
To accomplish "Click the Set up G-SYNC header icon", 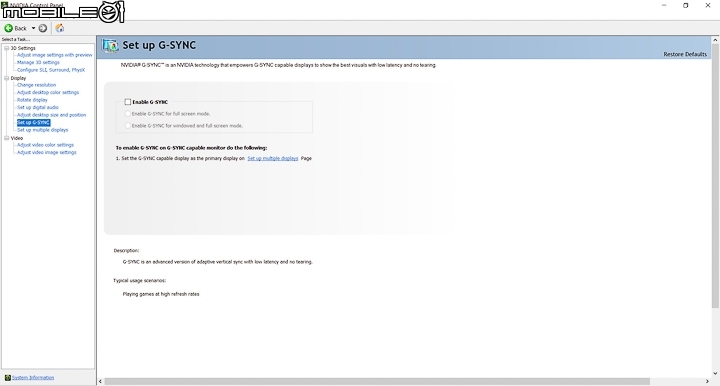I will click(x=110, y=45).
